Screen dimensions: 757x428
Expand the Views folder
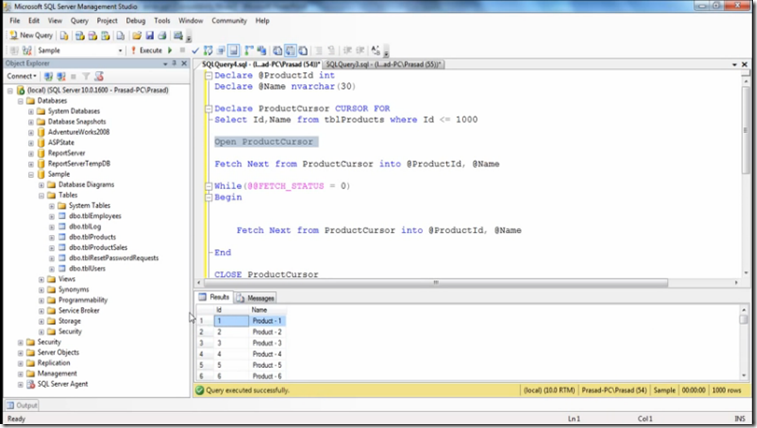click(x=42, y=279)
